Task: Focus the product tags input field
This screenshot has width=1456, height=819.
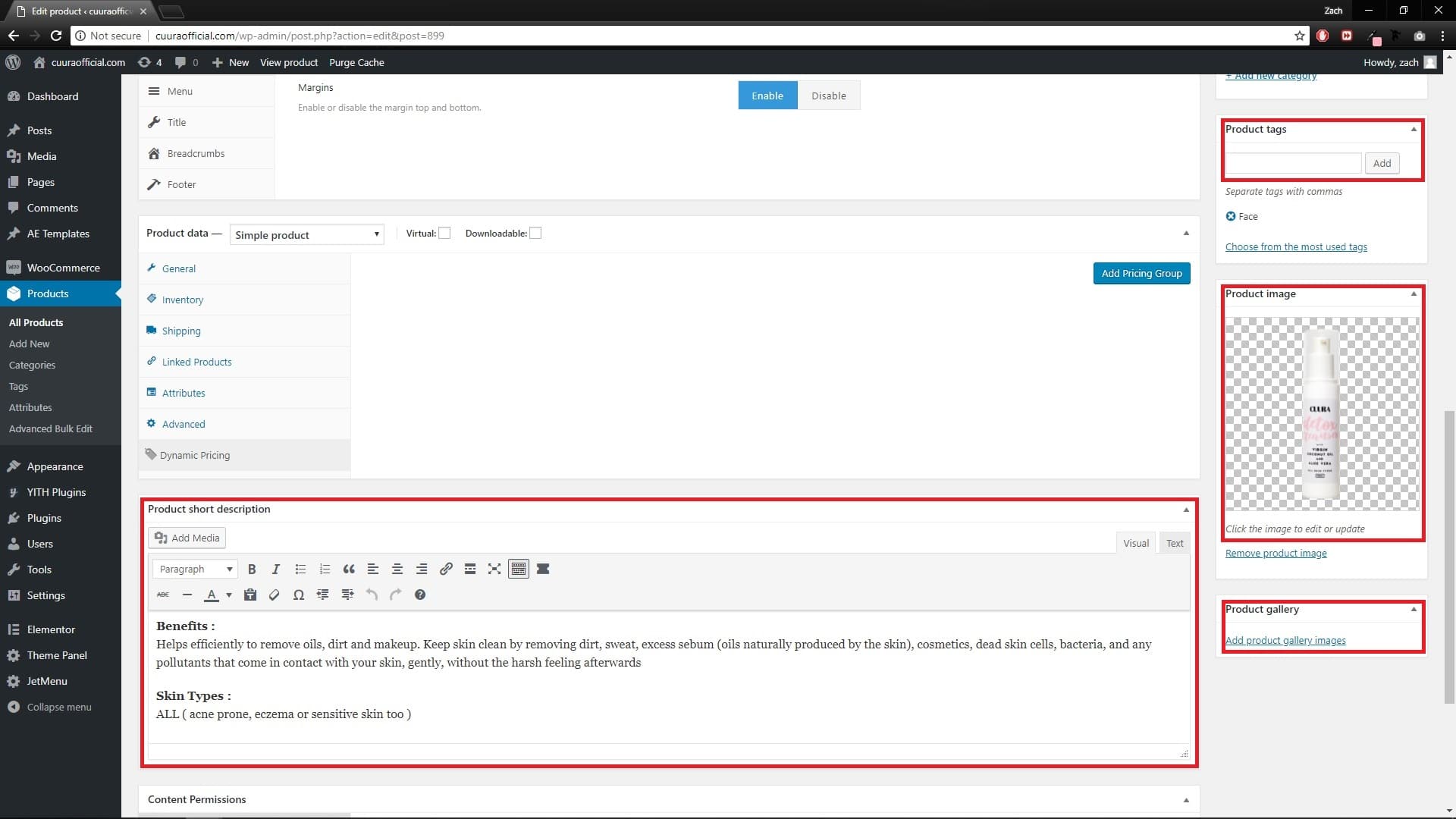Action: point(1293,163)
